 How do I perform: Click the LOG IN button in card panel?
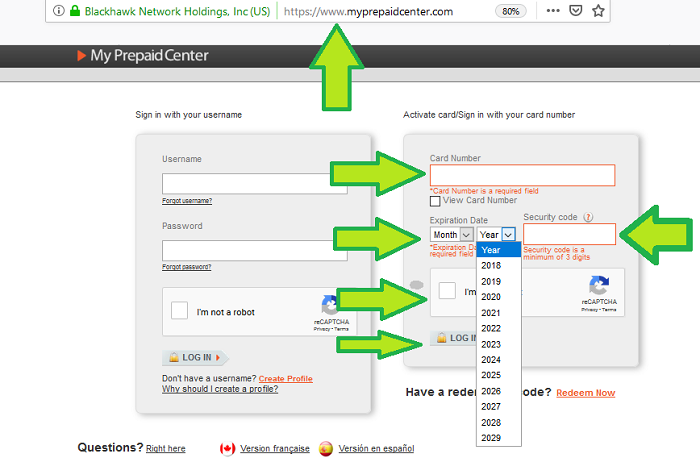(454, 338)
